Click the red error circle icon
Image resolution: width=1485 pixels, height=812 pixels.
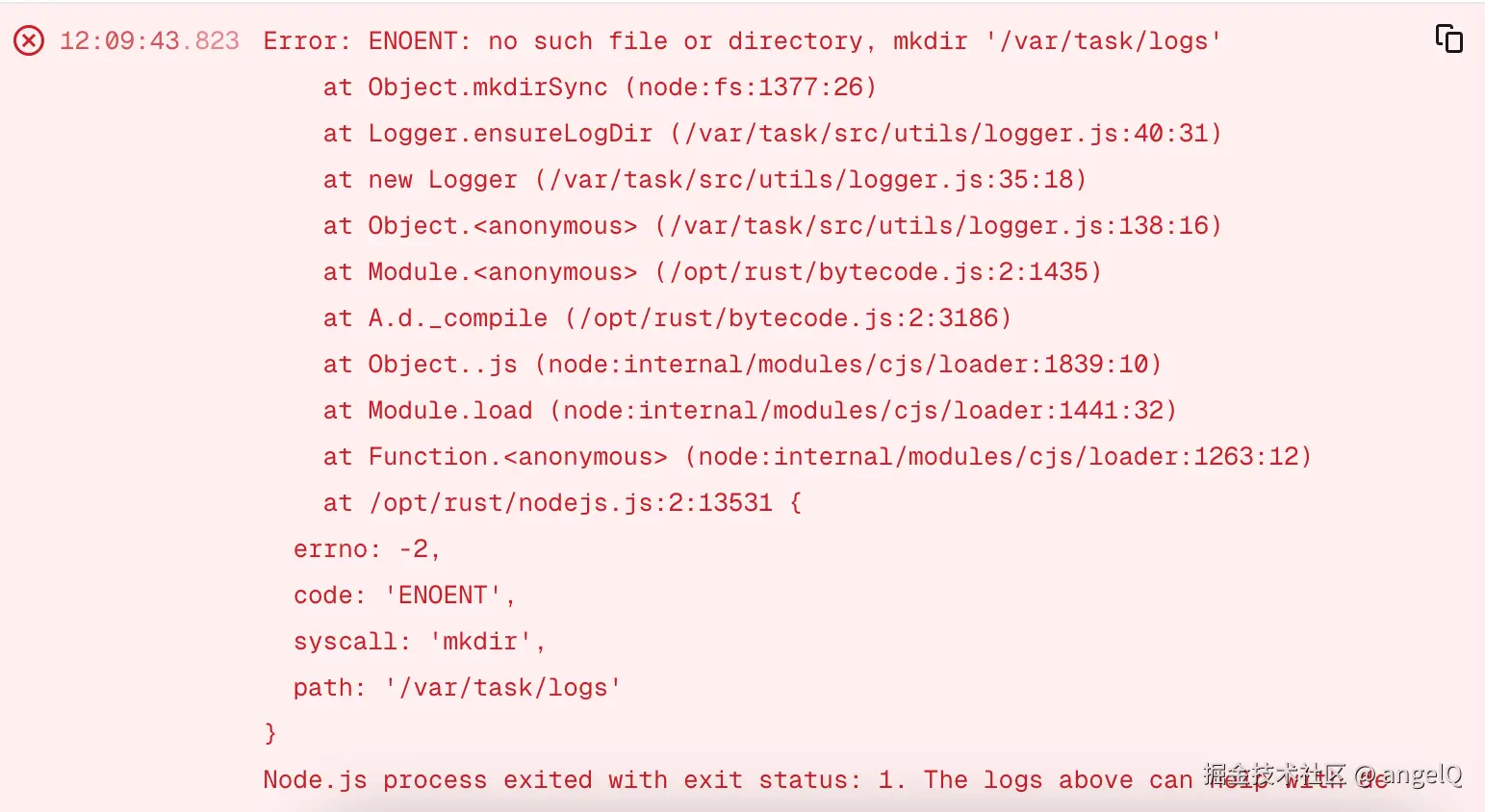pyautogui.click(x=29, y=40)
